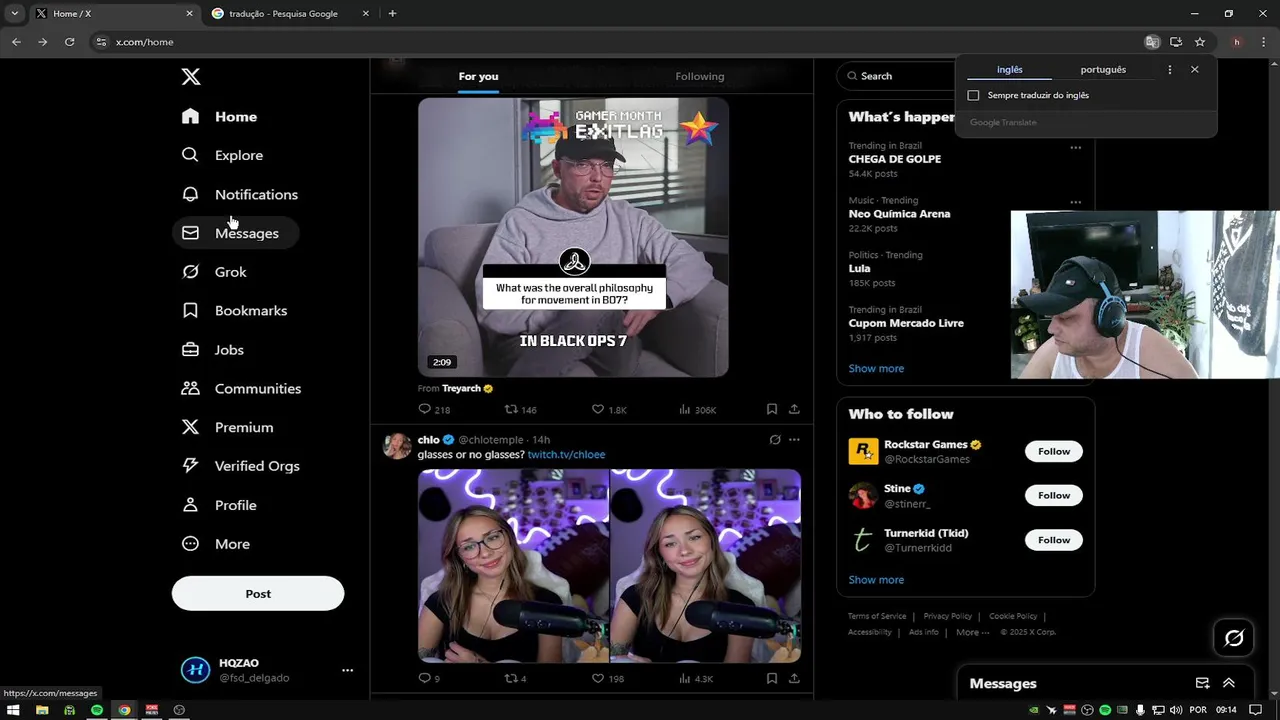1280x720 pixels.
Task: Follow Turnerkid (Tkid)
Action: tap(1053, 540)
